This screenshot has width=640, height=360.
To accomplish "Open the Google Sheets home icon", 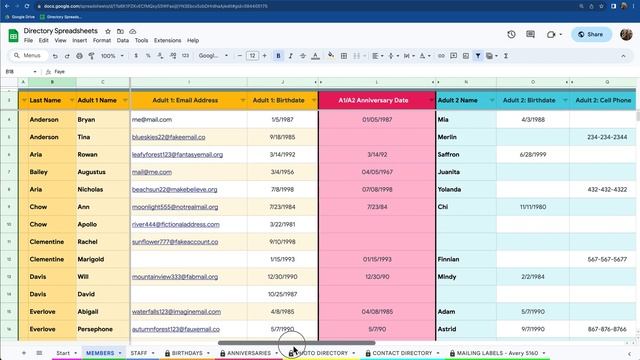I will click(13, 36).
